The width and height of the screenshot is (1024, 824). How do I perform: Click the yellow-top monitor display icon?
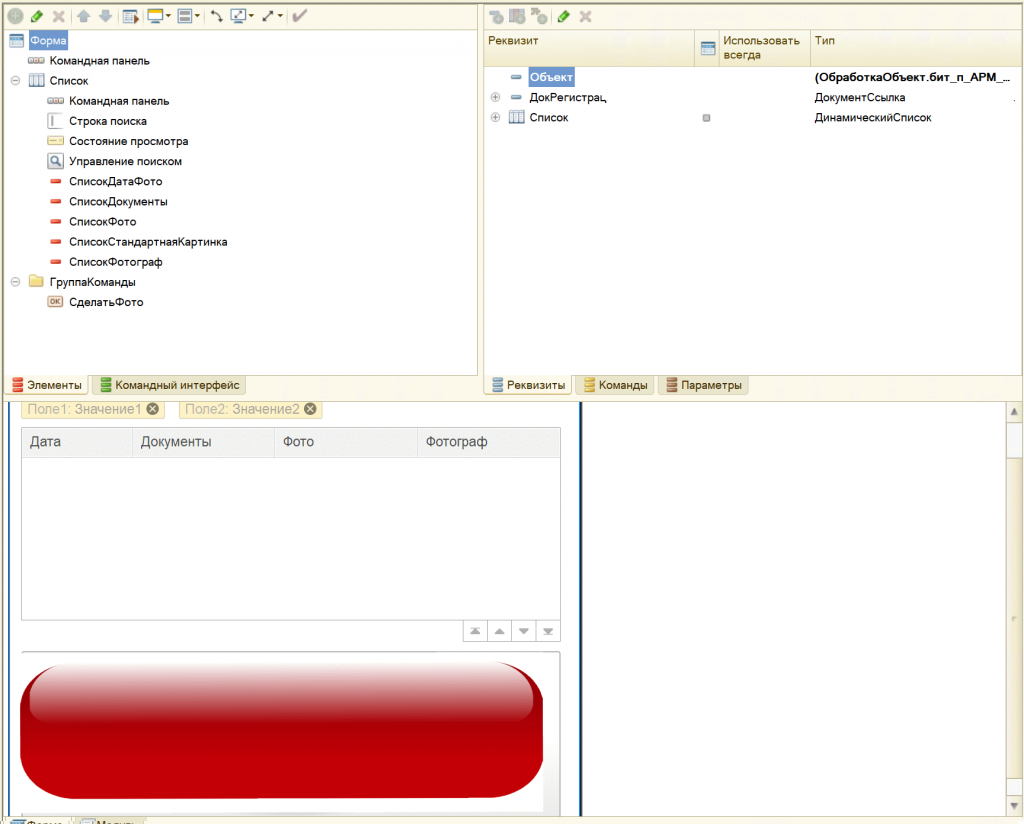[x=155, y=16]
